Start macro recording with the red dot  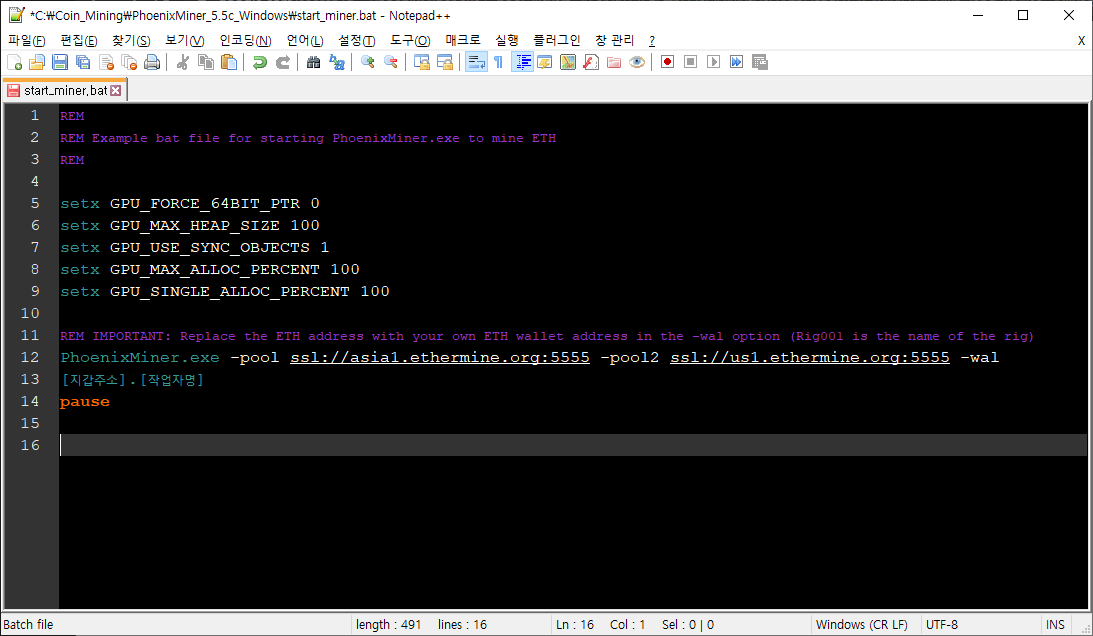pyautogui.click(x=667, y=62)
